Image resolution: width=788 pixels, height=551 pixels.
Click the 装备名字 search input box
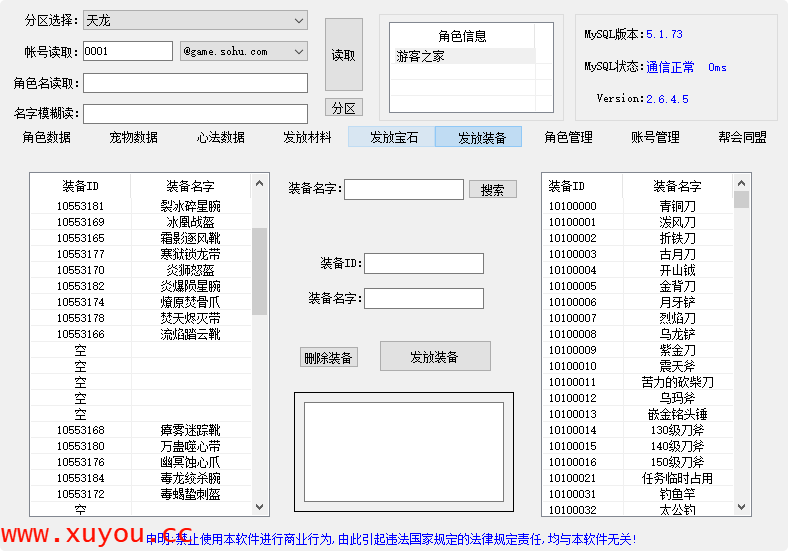tap(404, 189)
